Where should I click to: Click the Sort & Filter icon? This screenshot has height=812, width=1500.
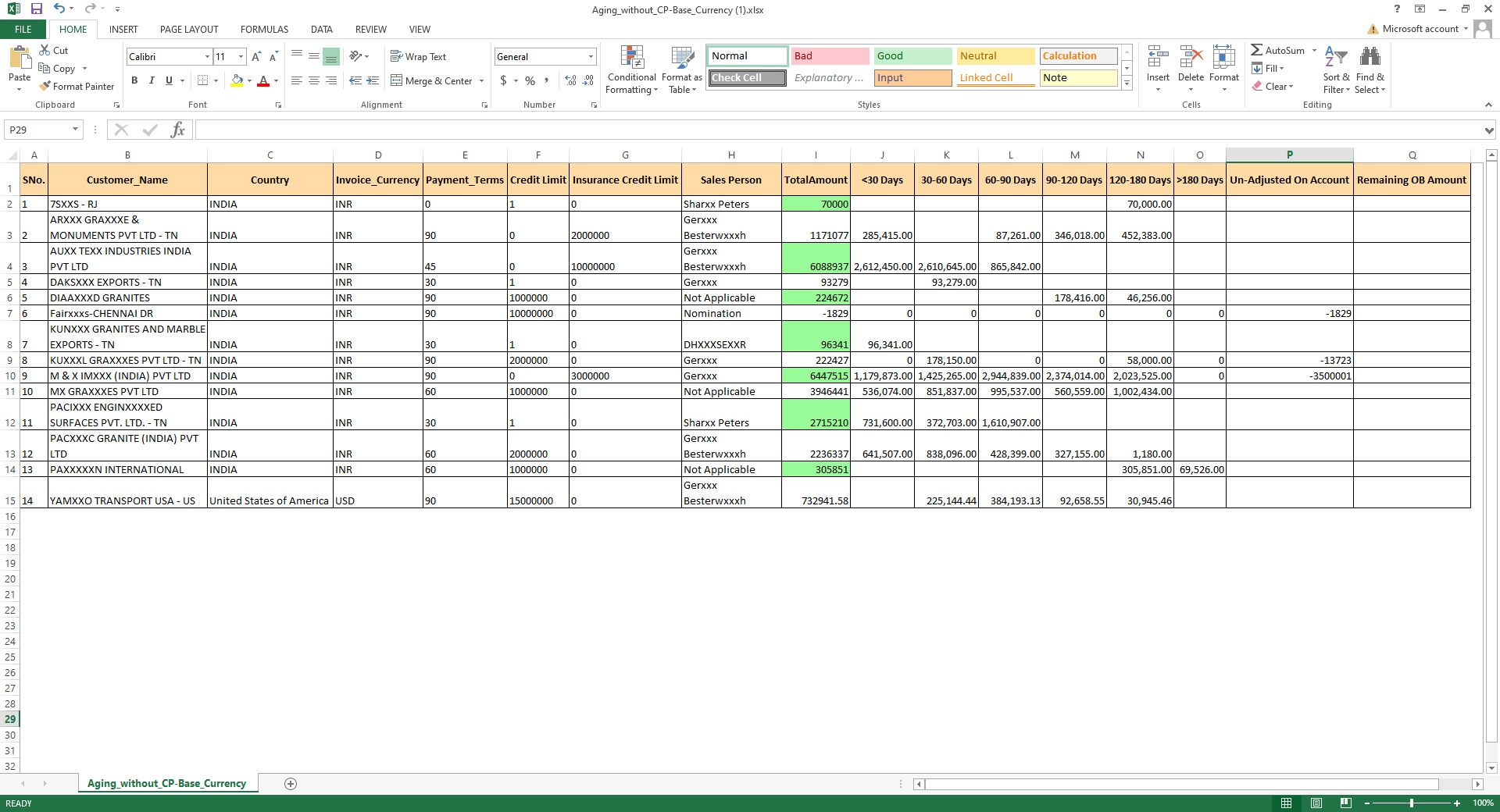click(x=1336, y=58)
